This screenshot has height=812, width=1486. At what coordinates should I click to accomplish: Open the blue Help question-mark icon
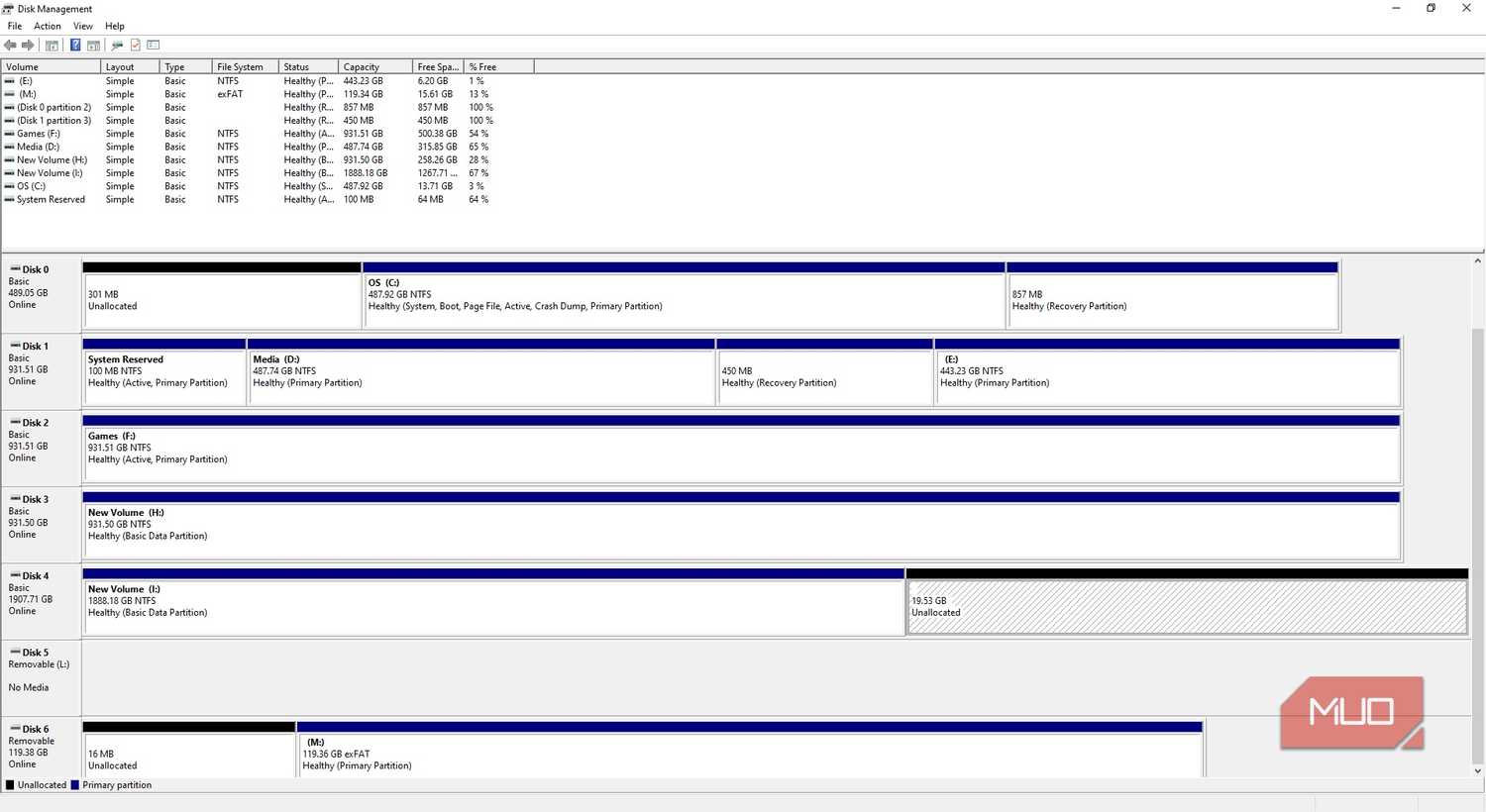point(75,45)
